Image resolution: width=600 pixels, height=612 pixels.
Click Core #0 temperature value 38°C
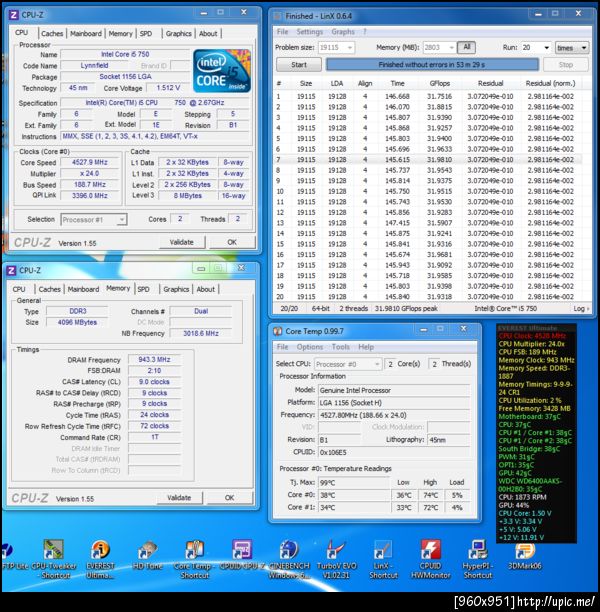pyautogui.click(x=354, y=495)
